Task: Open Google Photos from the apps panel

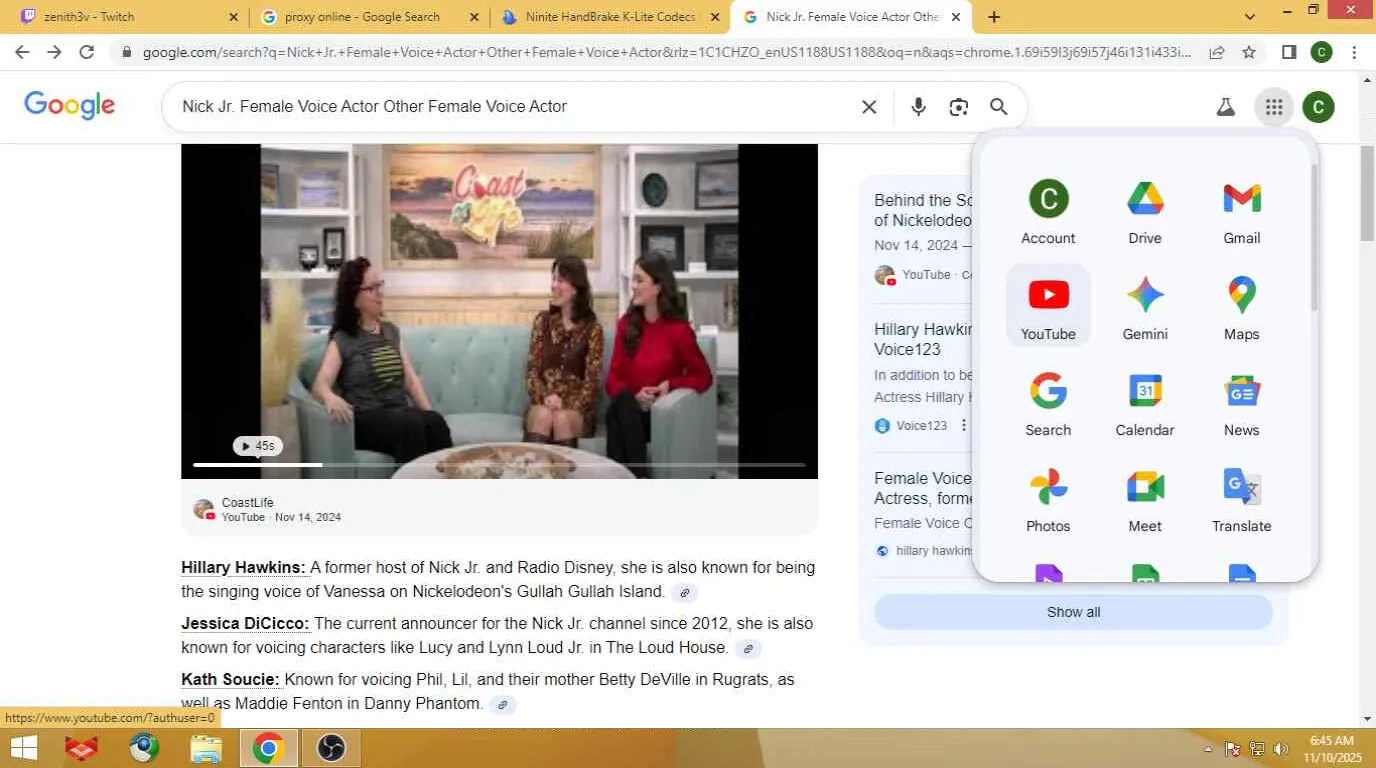Action: coord(1048,499)
